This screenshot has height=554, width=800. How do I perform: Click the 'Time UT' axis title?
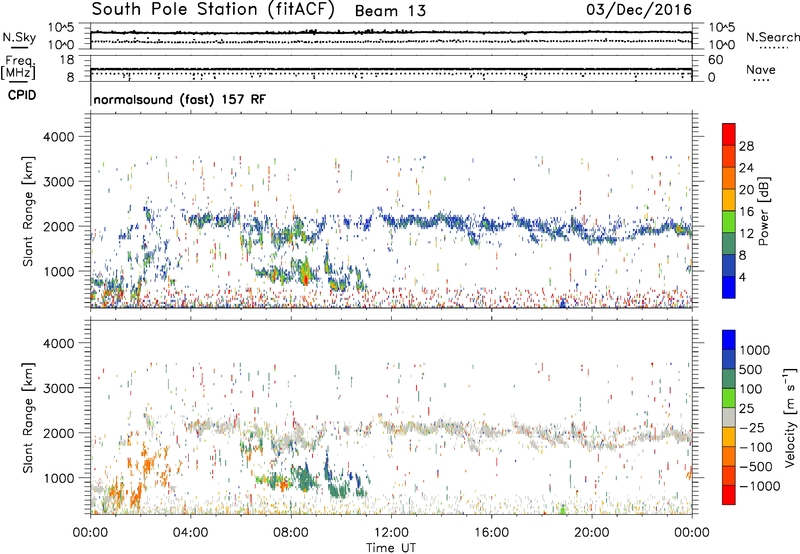point(391,548)
